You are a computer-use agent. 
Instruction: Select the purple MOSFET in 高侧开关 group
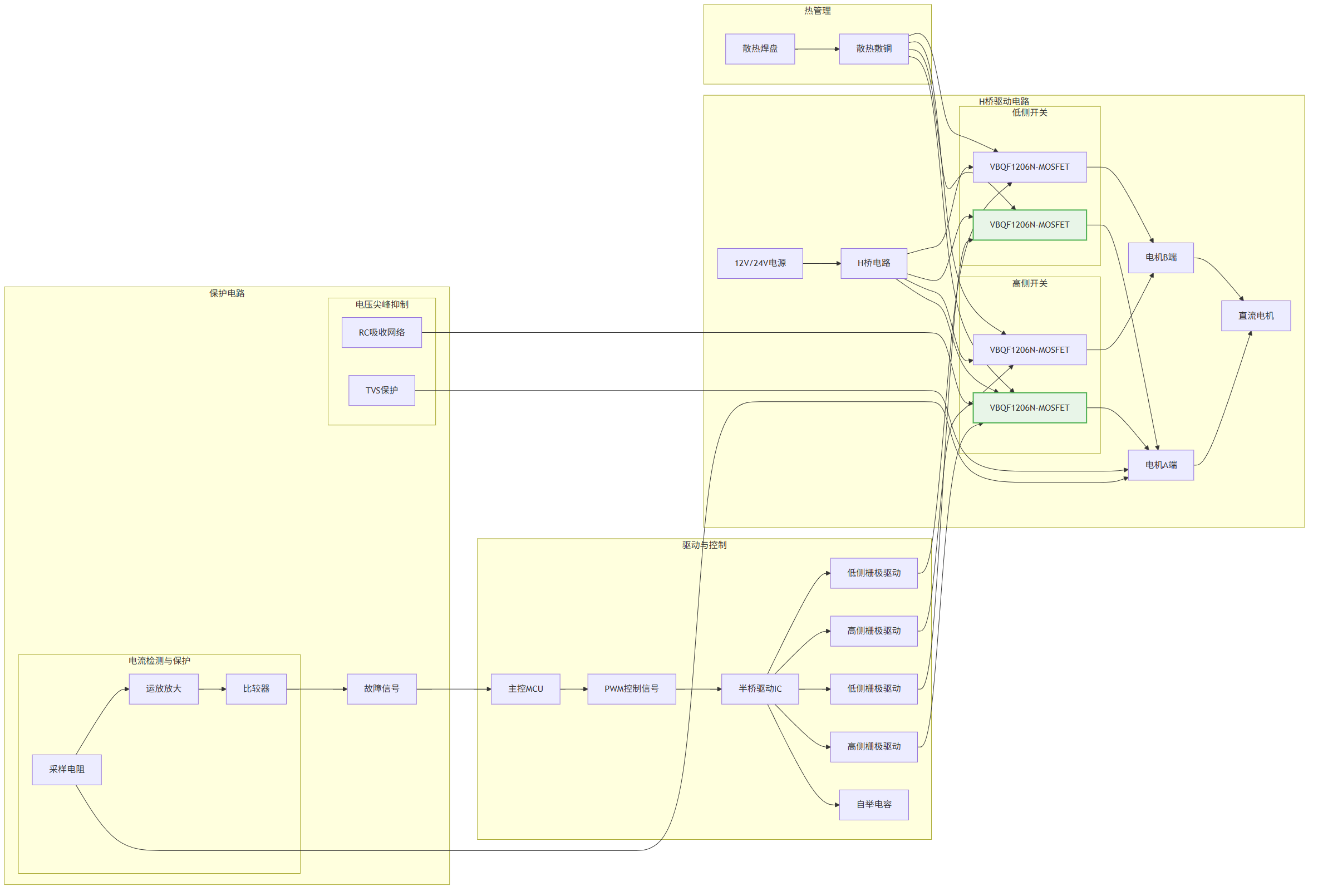tap(1030, 350)
